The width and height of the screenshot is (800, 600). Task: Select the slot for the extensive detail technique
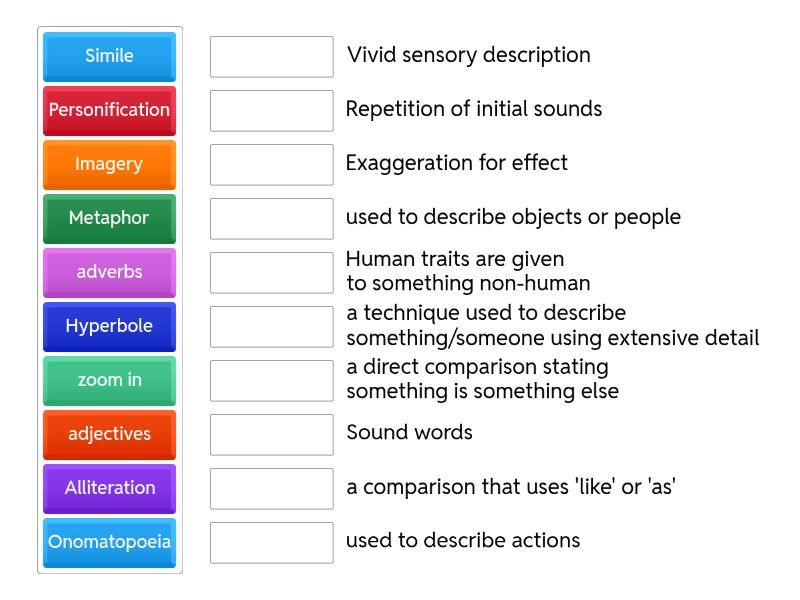(271, 326)
